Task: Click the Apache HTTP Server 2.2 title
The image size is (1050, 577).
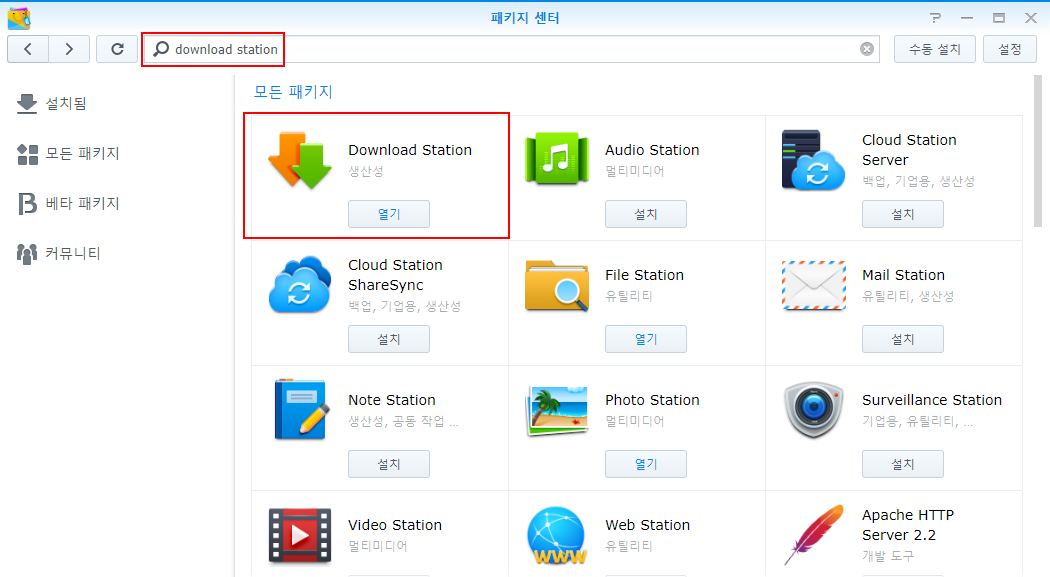Action: point(908,525)
